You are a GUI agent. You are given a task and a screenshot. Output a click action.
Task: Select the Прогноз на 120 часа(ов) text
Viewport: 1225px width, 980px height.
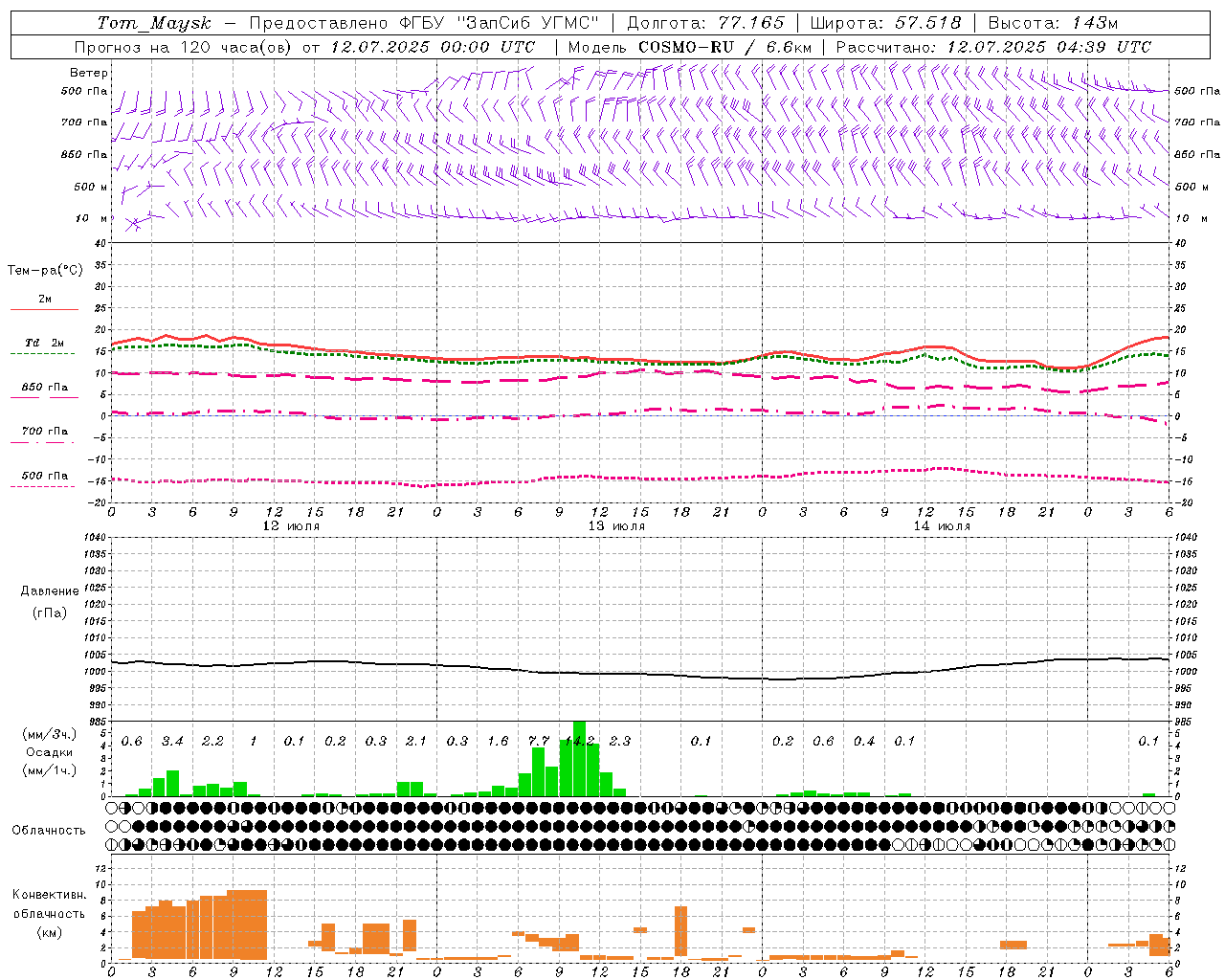[184, 47]
